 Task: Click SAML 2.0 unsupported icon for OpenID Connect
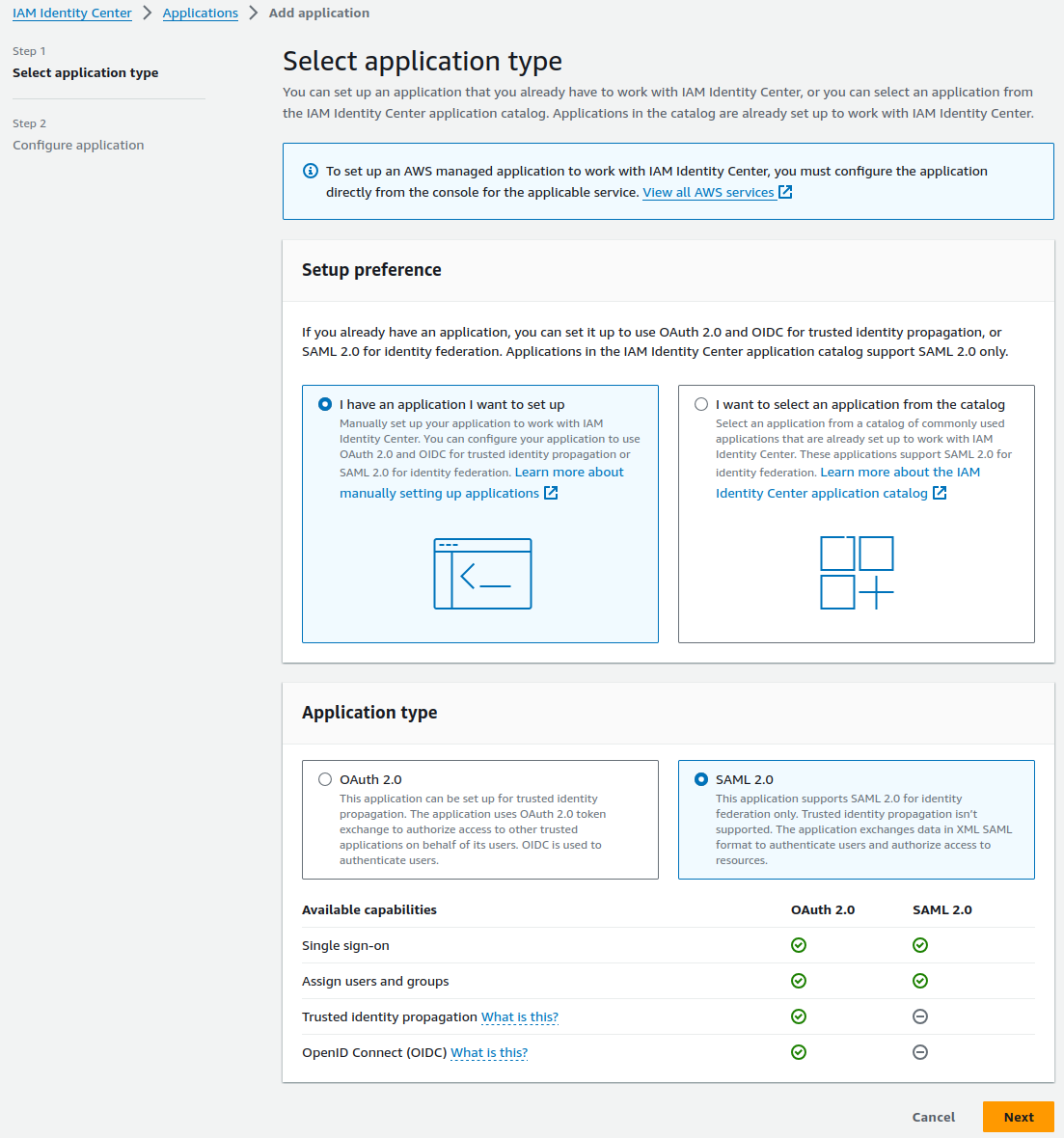tap(920, 1052)
